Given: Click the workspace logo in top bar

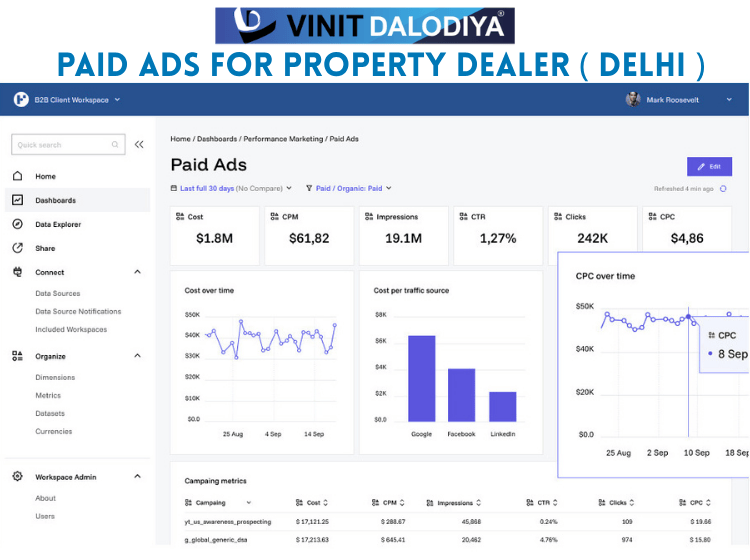Looking at the screenshot, I should click(x=20, y=99).
